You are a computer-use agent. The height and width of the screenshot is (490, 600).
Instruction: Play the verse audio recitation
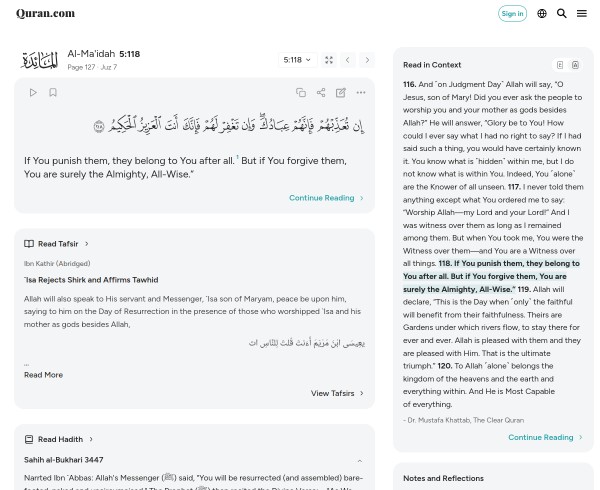(x=33, y=93)
